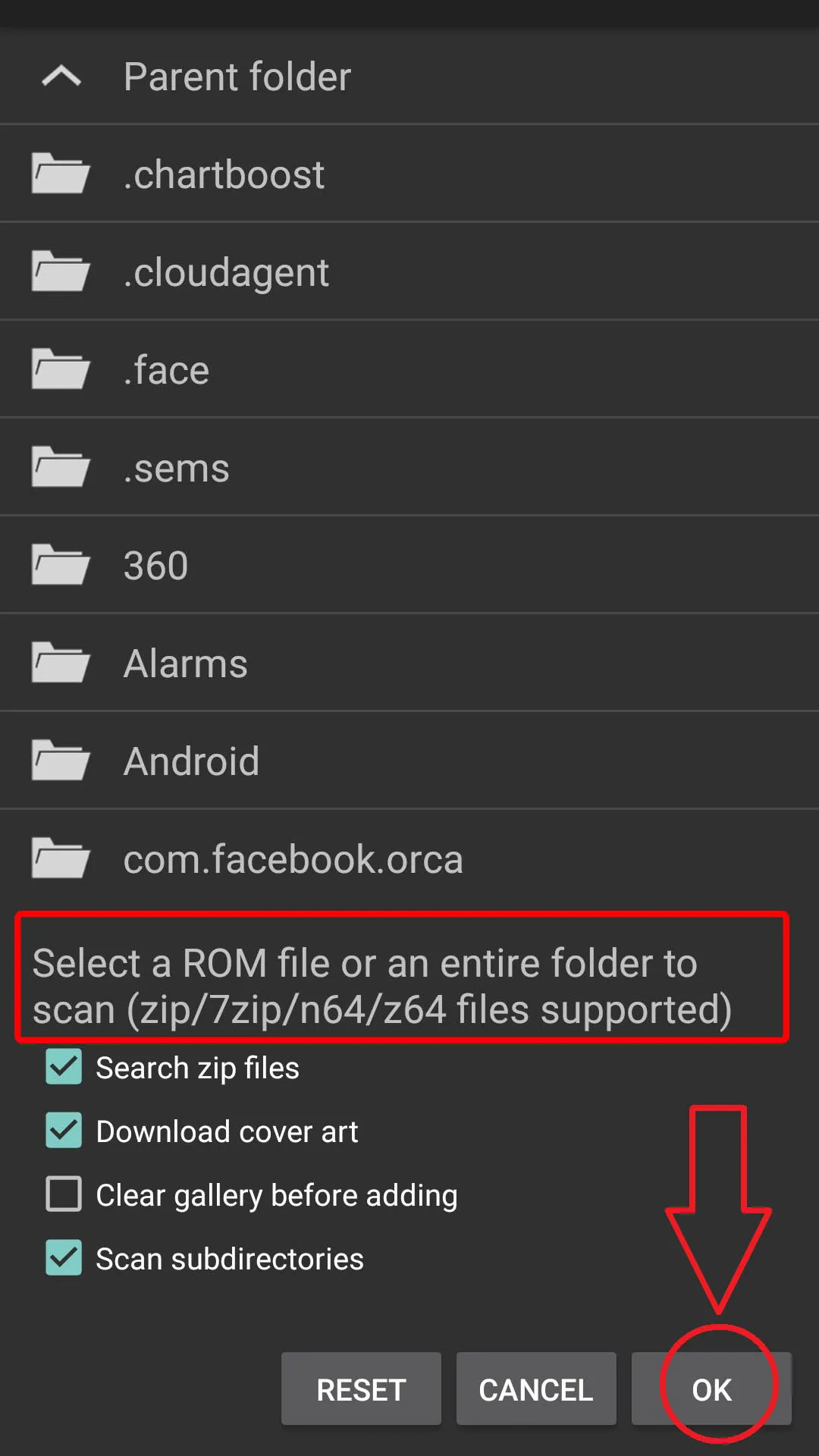The width and height of the screenshot is (819, 1456).
Task: Open the Android folder entry
Action: (x=191, y=761)
